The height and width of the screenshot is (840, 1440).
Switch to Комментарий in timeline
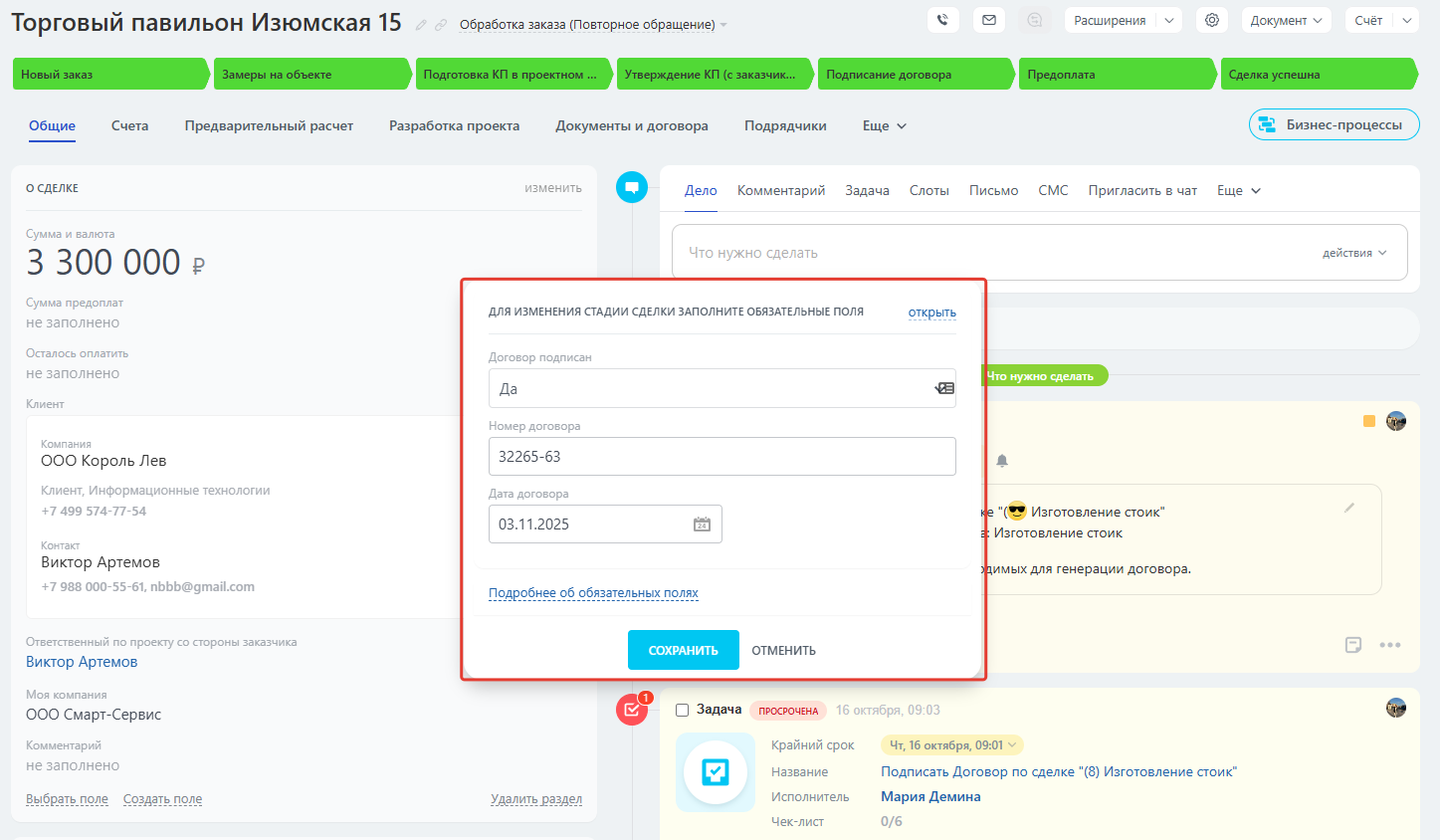(x=781, y=190)
